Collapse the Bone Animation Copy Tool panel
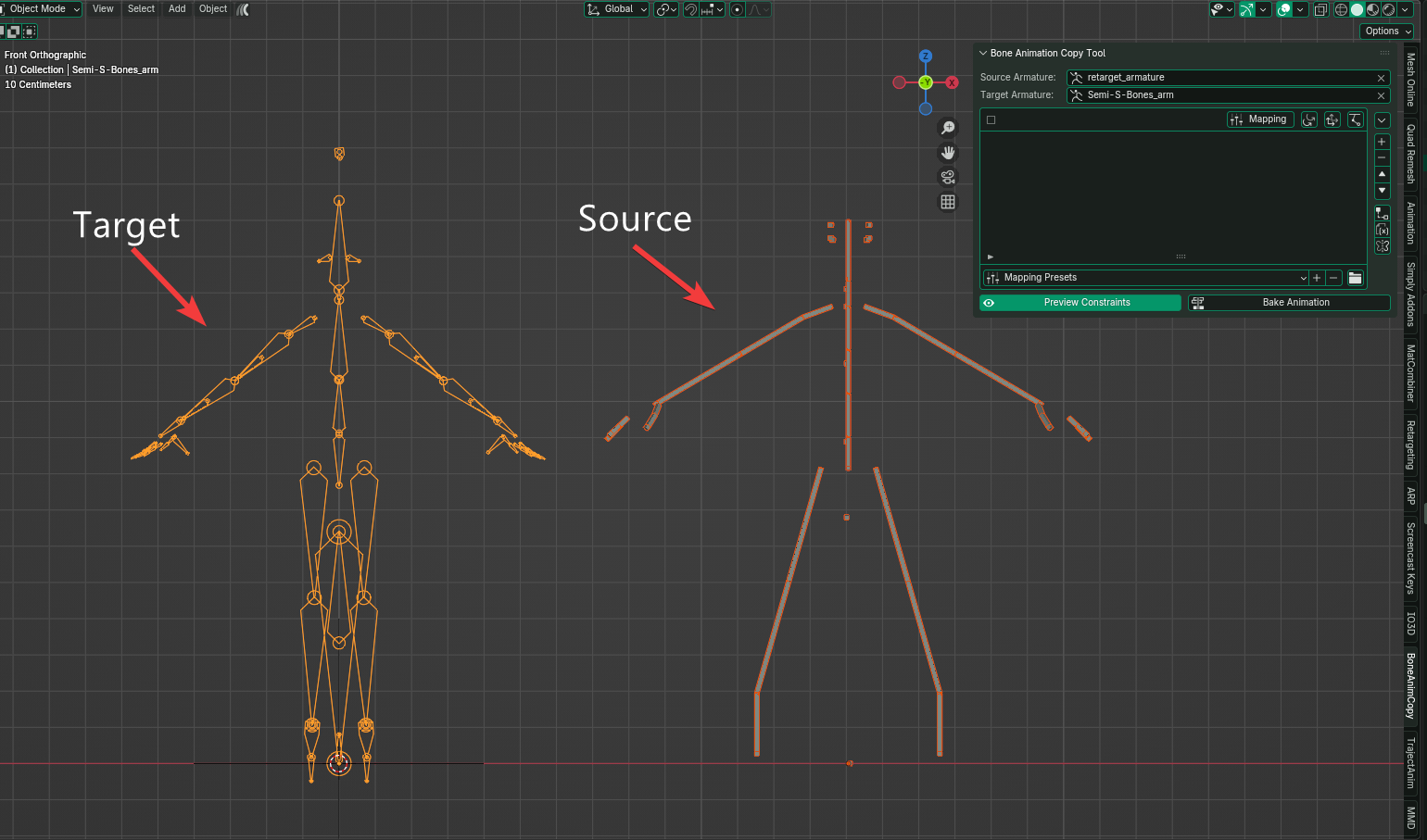Image resolution: width=1427 pixels, height=840 pixels. pos(983,54)
